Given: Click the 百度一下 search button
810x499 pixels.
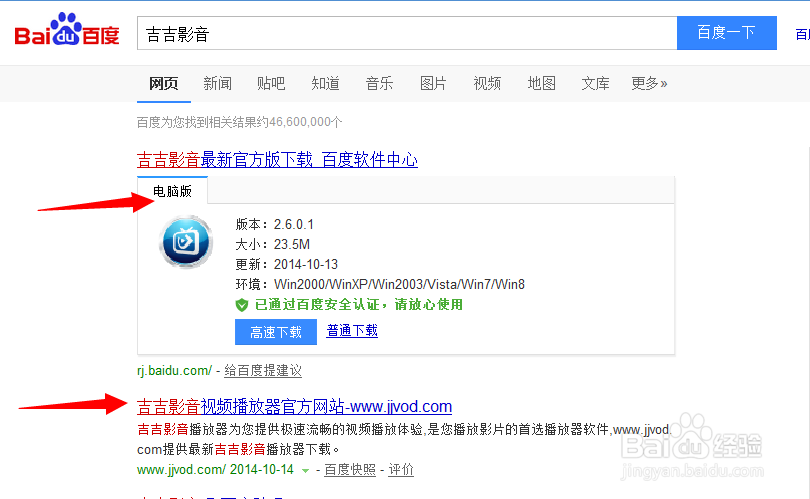Looking at the screenshot, I should pyautogui.click(x=727, y=33).
